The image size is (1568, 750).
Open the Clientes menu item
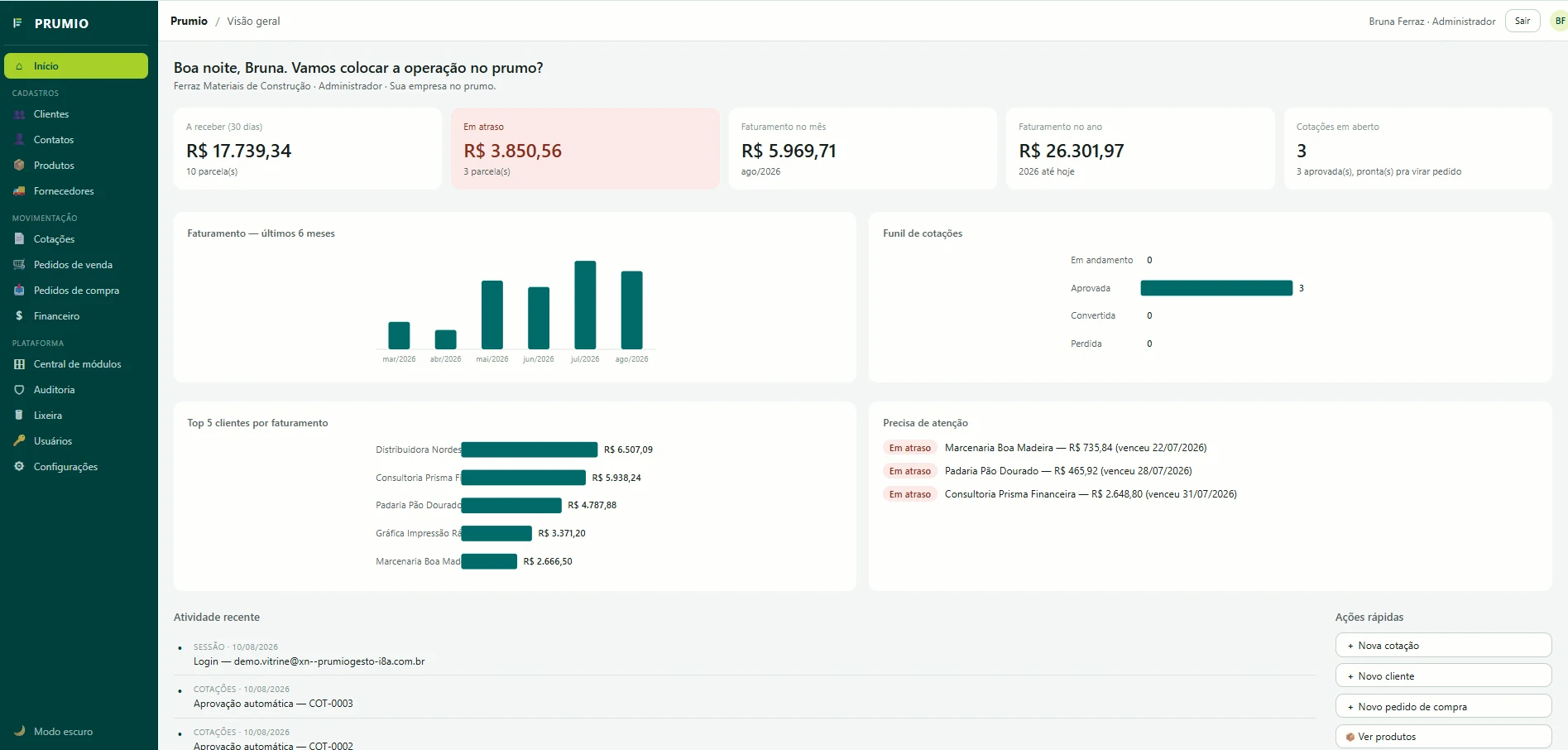(x=76, y=114)
